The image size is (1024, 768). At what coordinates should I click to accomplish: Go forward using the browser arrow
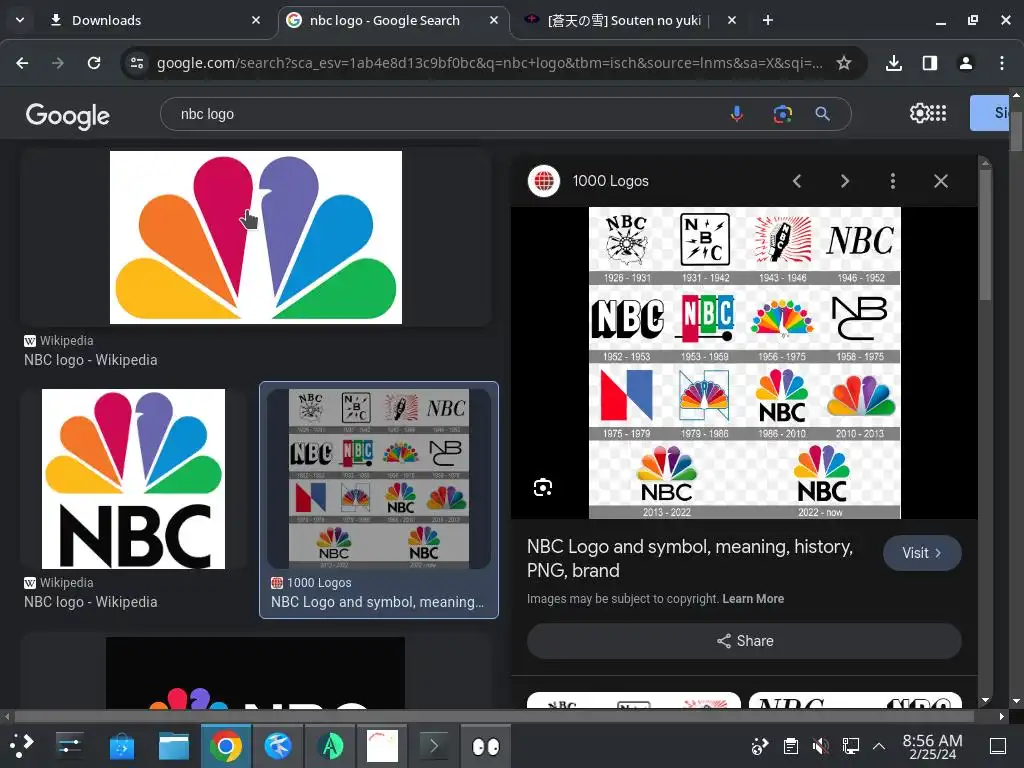click(58, 63)
